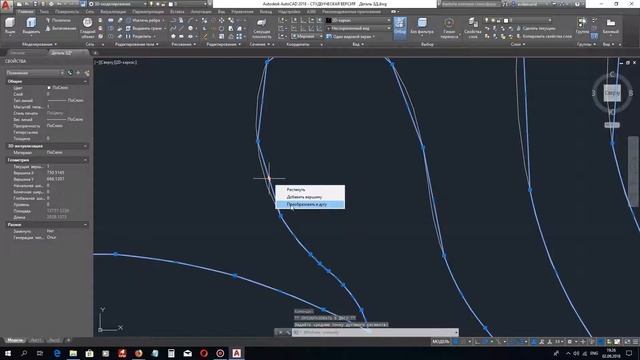
Task: Expand the Modeling (Моделирование) panel flyout
Action: 39,44
